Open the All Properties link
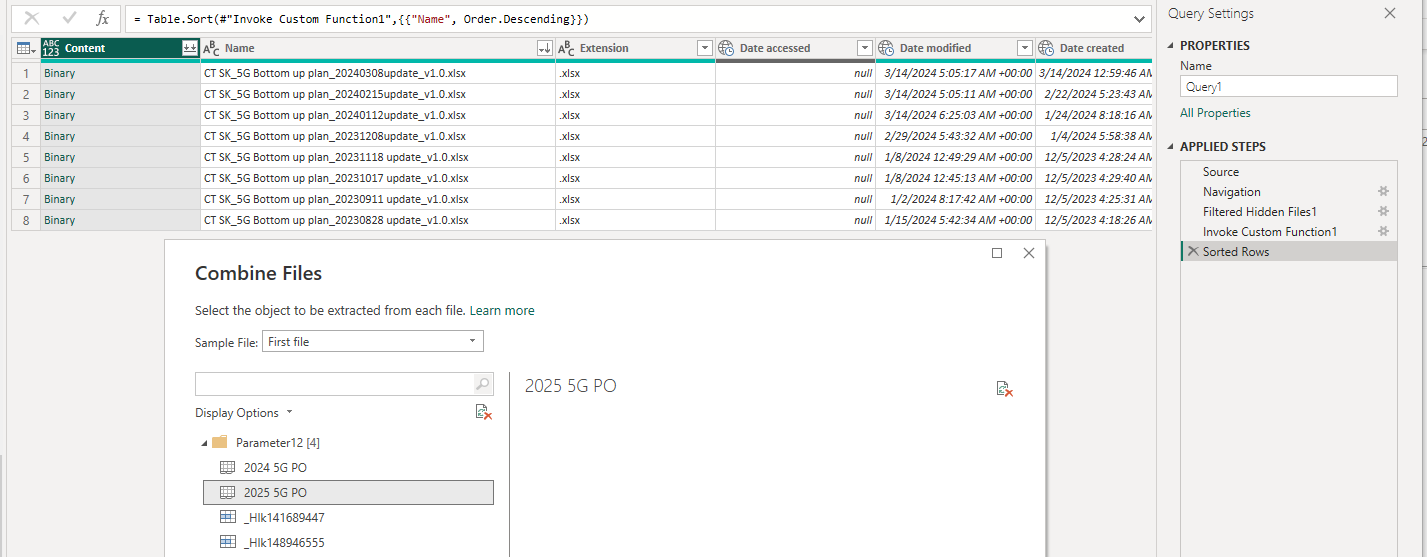 (x=1215, y=113)
